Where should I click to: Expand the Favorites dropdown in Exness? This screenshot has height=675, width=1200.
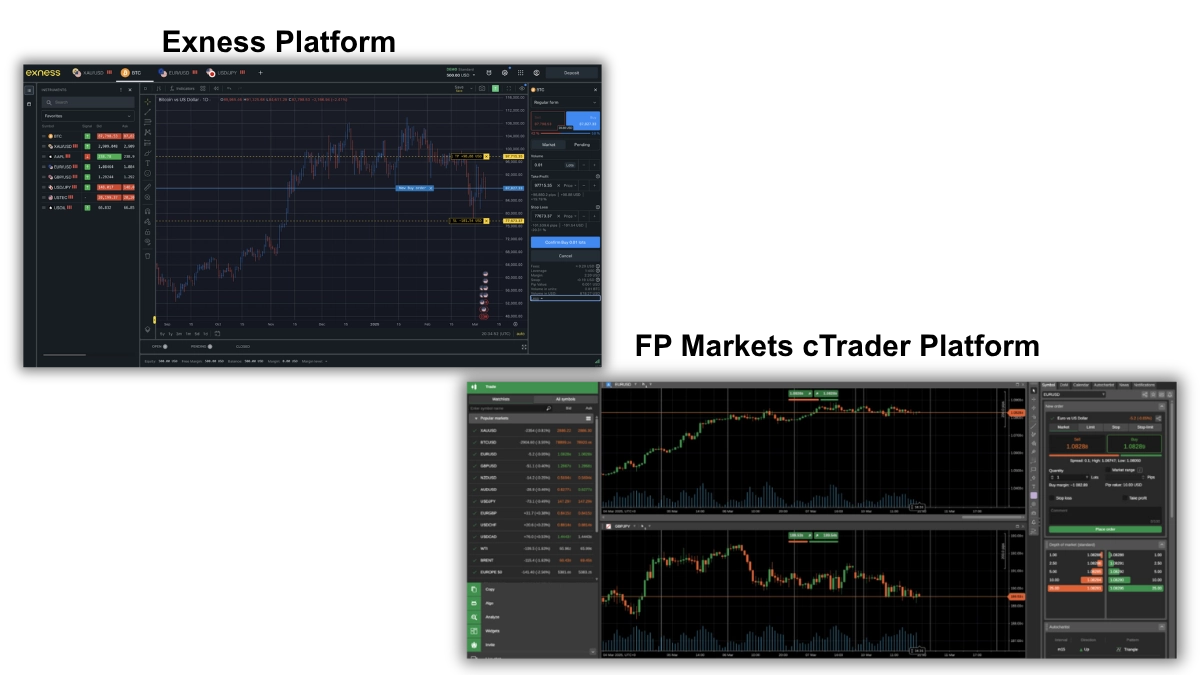88,116
